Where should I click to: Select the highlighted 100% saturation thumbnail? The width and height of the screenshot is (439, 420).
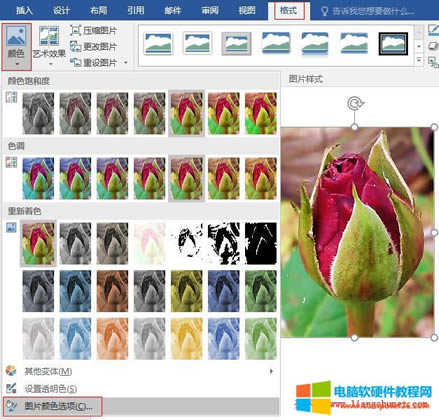(x=186, y=113)
